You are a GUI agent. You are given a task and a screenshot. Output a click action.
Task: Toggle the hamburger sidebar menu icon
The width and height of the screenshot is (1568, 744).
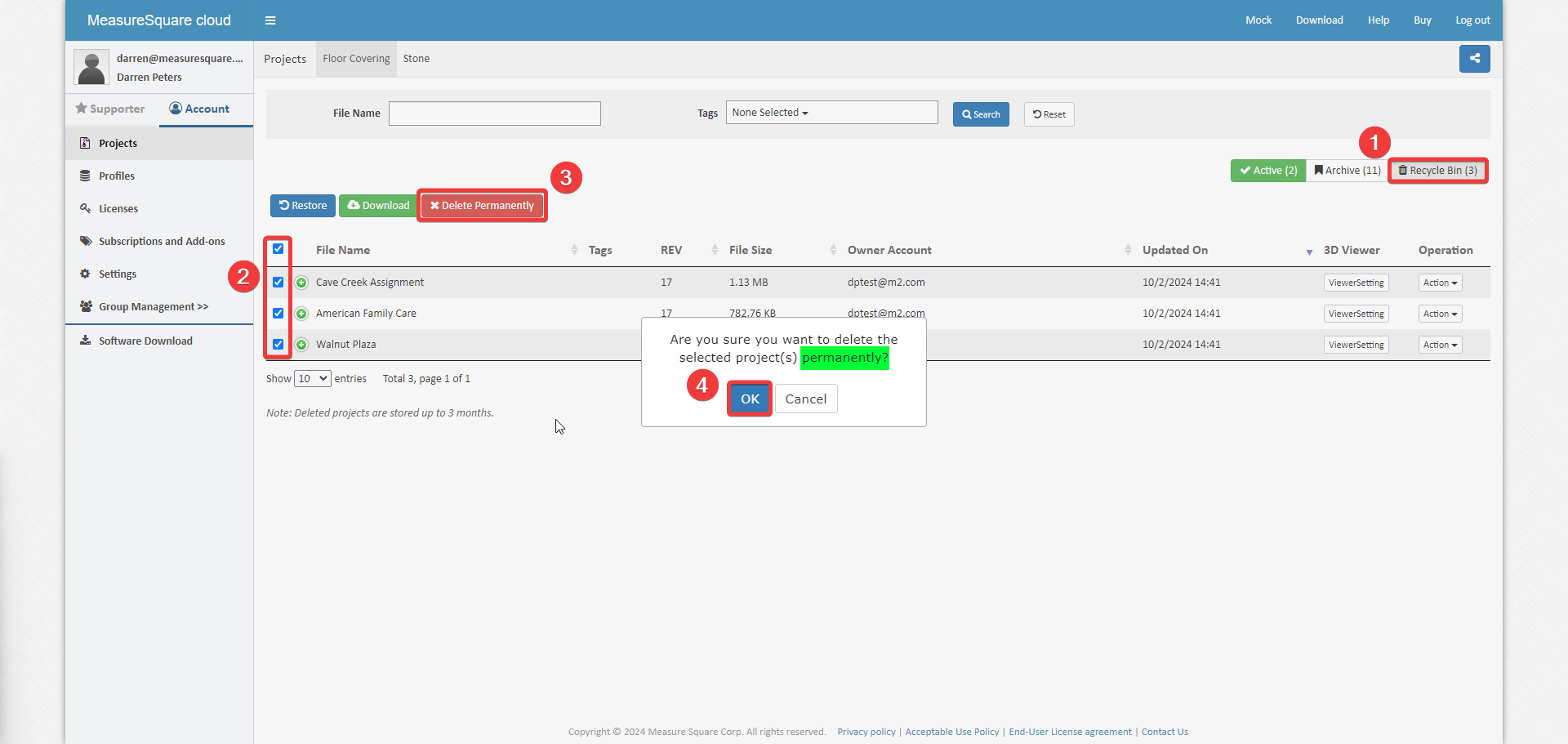pyautogui.click(x=270, y=20)
